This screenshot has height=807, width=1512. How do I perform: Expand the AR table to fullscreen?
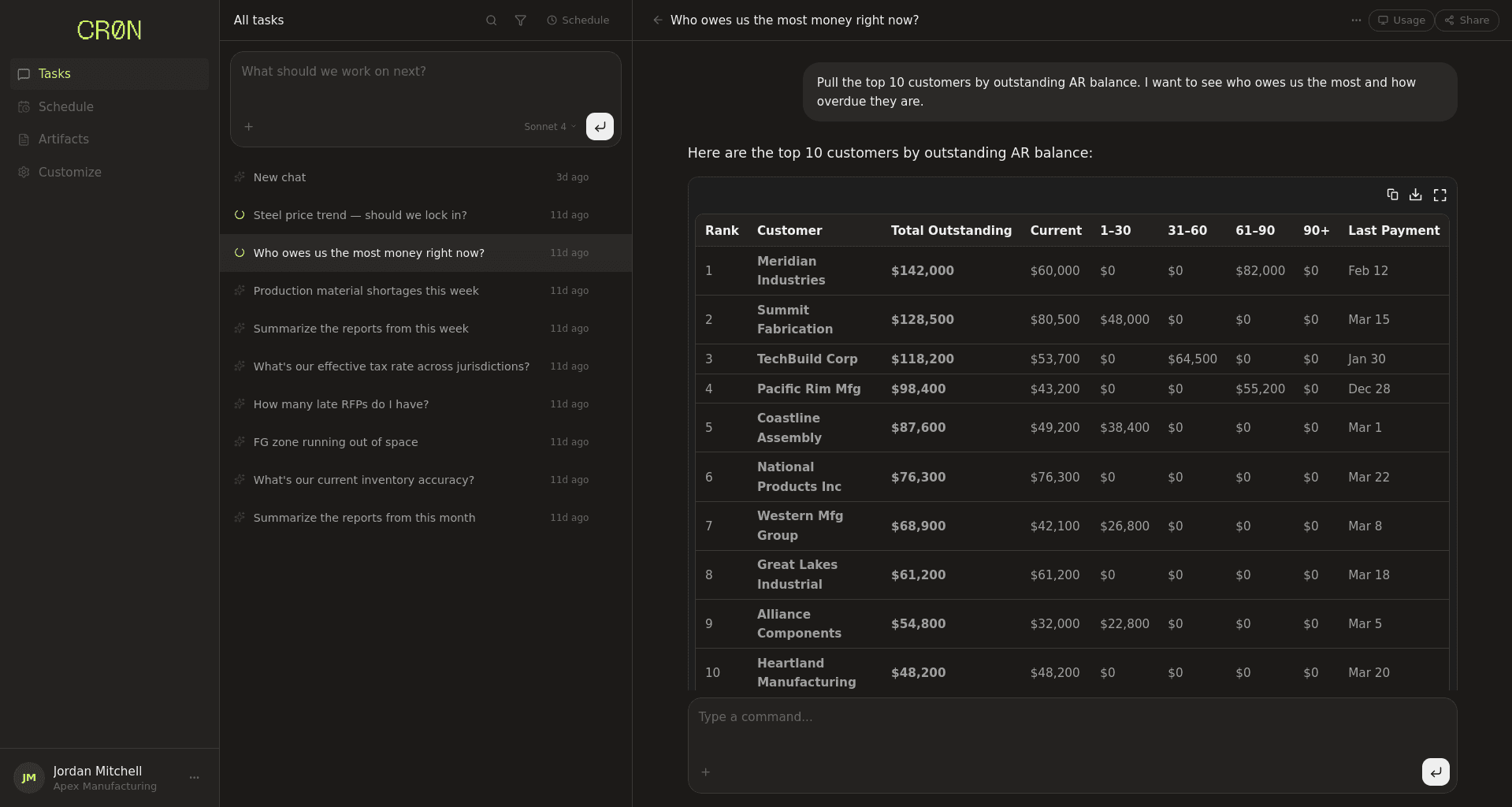click(1440, 195)
